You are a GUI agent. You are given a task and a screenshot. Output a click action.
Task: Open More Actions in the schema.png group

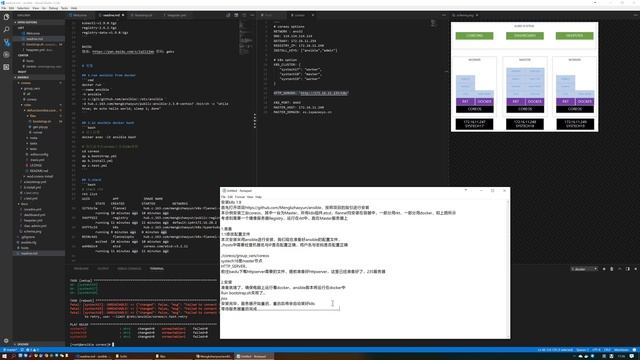pos(636,15)
